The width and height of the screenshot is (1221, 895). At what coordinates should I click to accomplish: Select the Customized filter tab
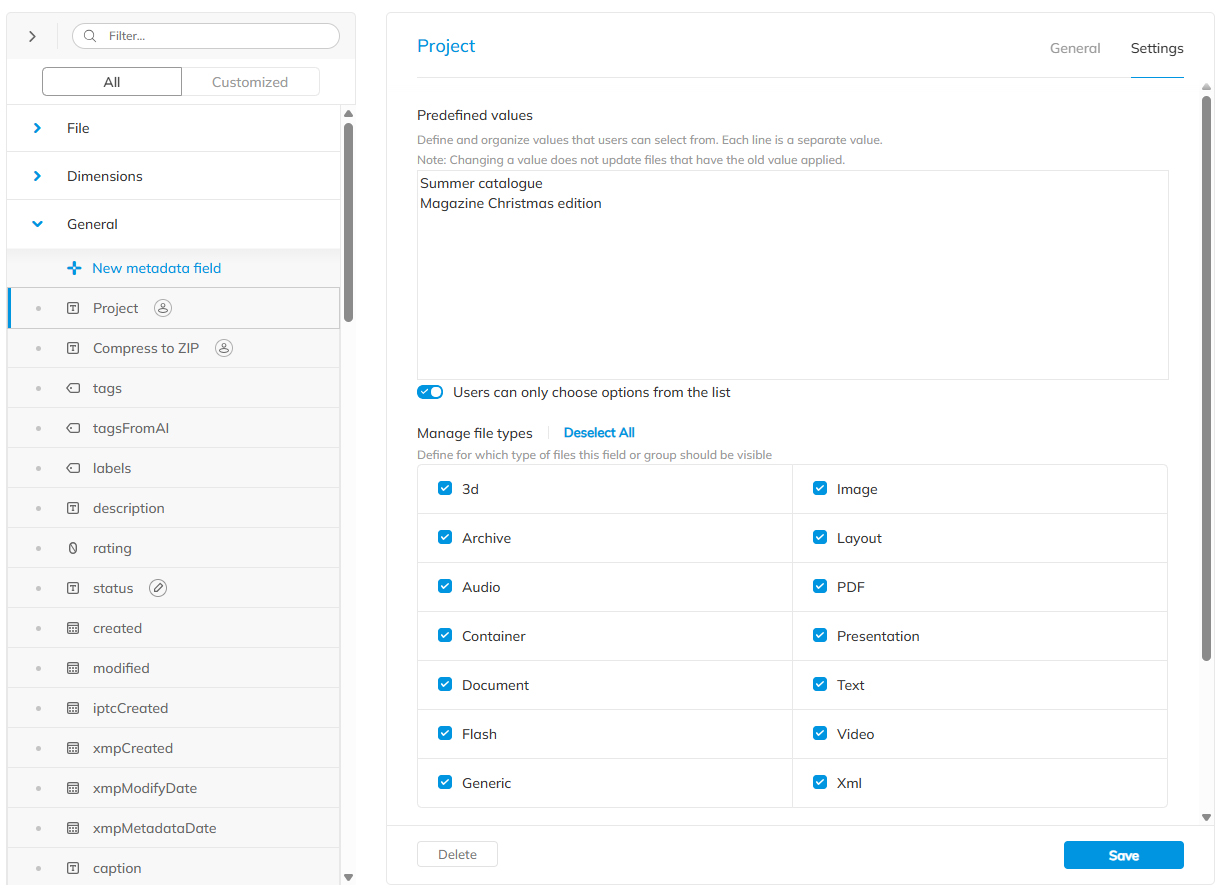[x=251, y=81]
